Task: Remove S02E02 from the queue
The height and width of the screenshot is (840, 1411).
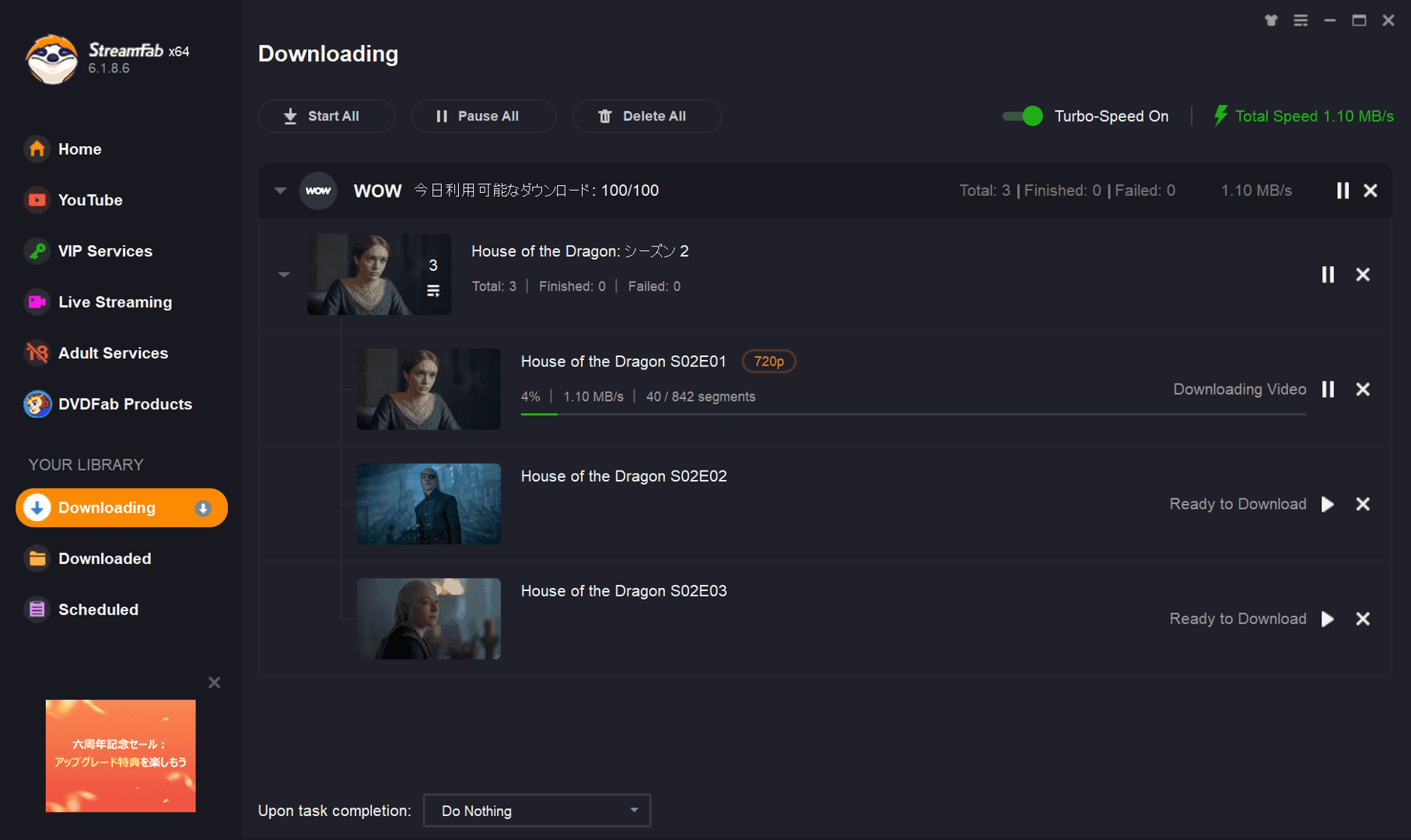Action: tap(1363, 504)
